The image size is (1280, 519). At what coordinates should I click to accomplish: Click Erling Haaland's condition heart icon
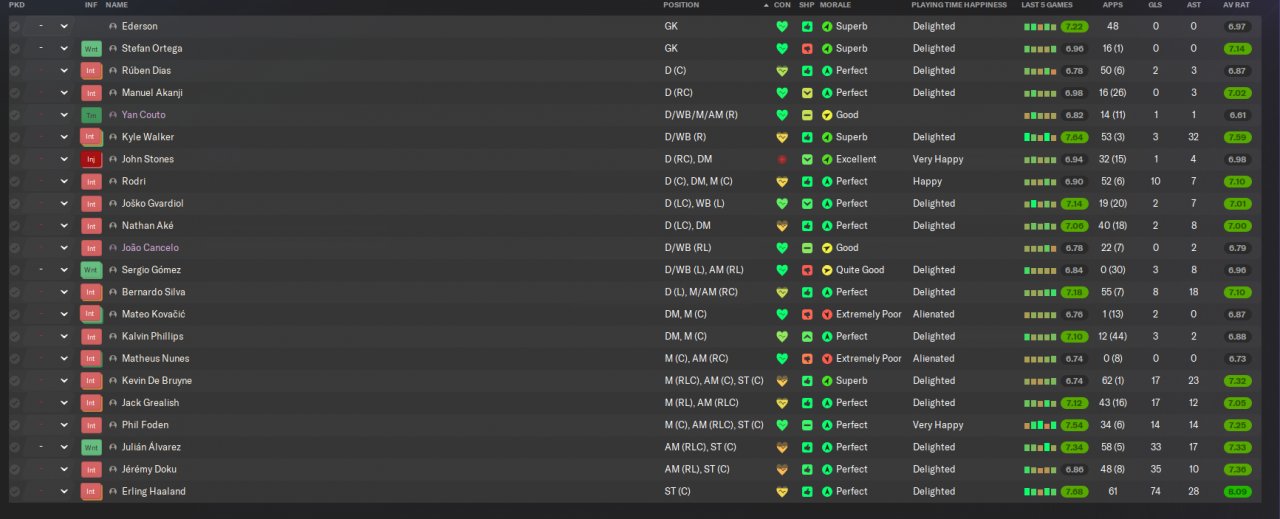(782, 491)
